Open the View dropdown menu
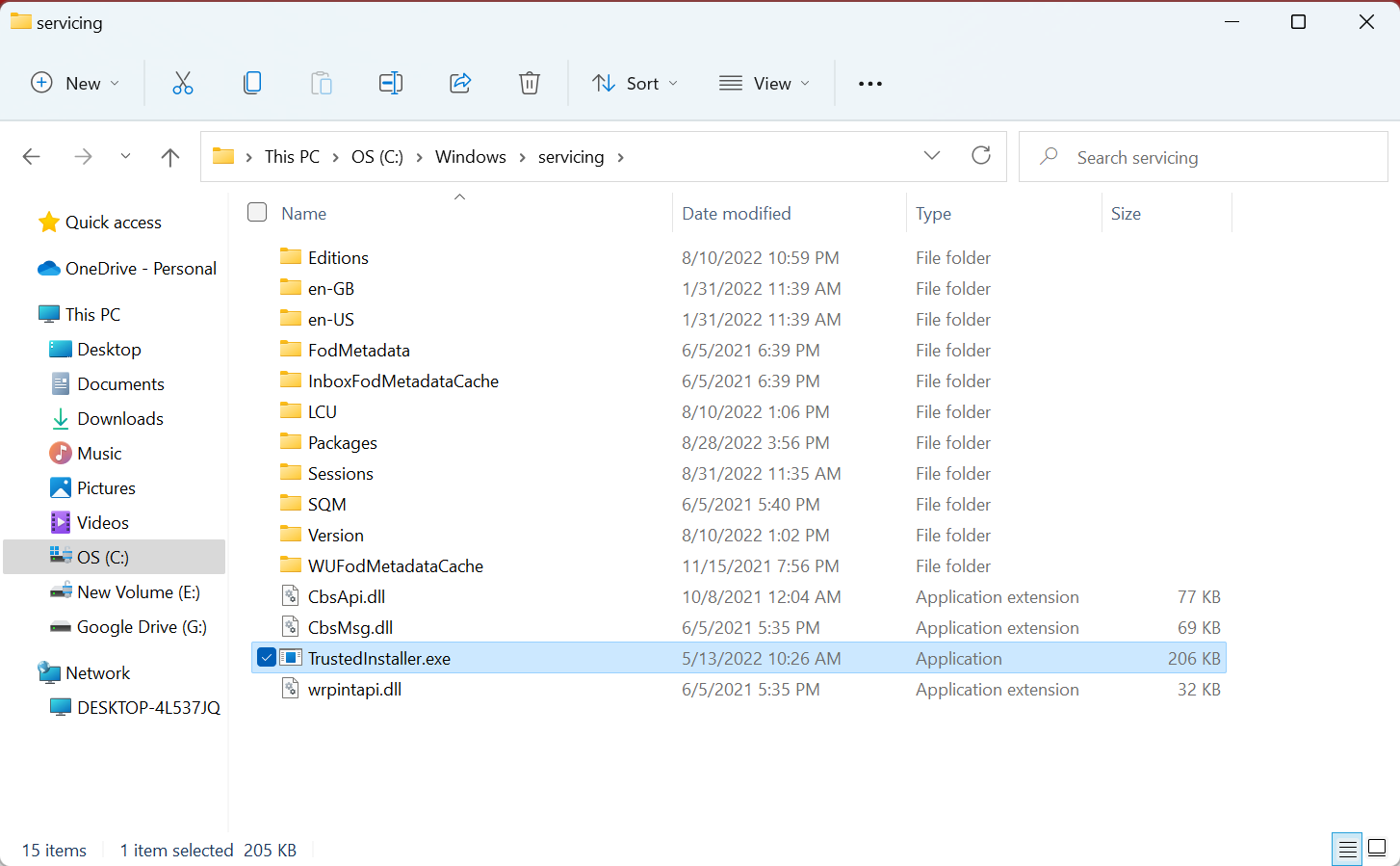This screenshot has height=866, width=1400. [765, 83]
